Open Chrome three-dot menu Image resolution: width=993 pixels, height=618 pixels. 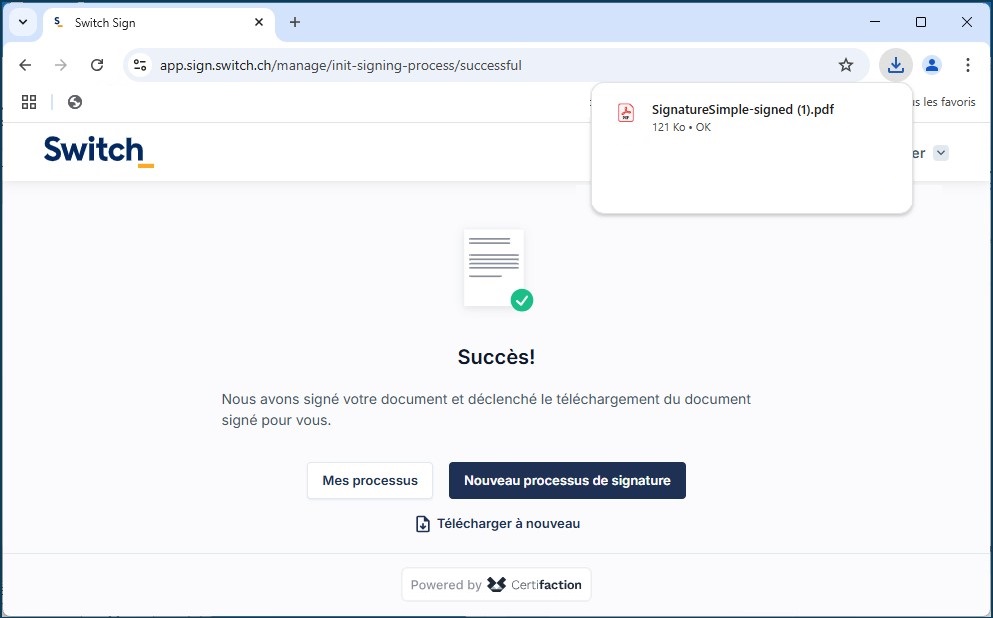pyautogui.click(x=967, y=65)
